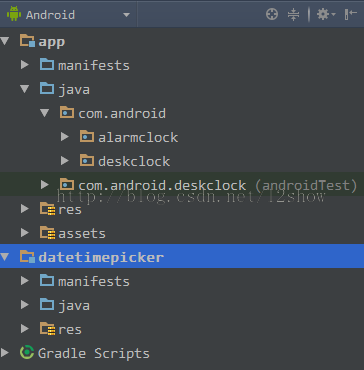This screenshot has width=364, height=370.
Task: Expand the Gradle Scripts node
Action: click(x=4, y=353)
